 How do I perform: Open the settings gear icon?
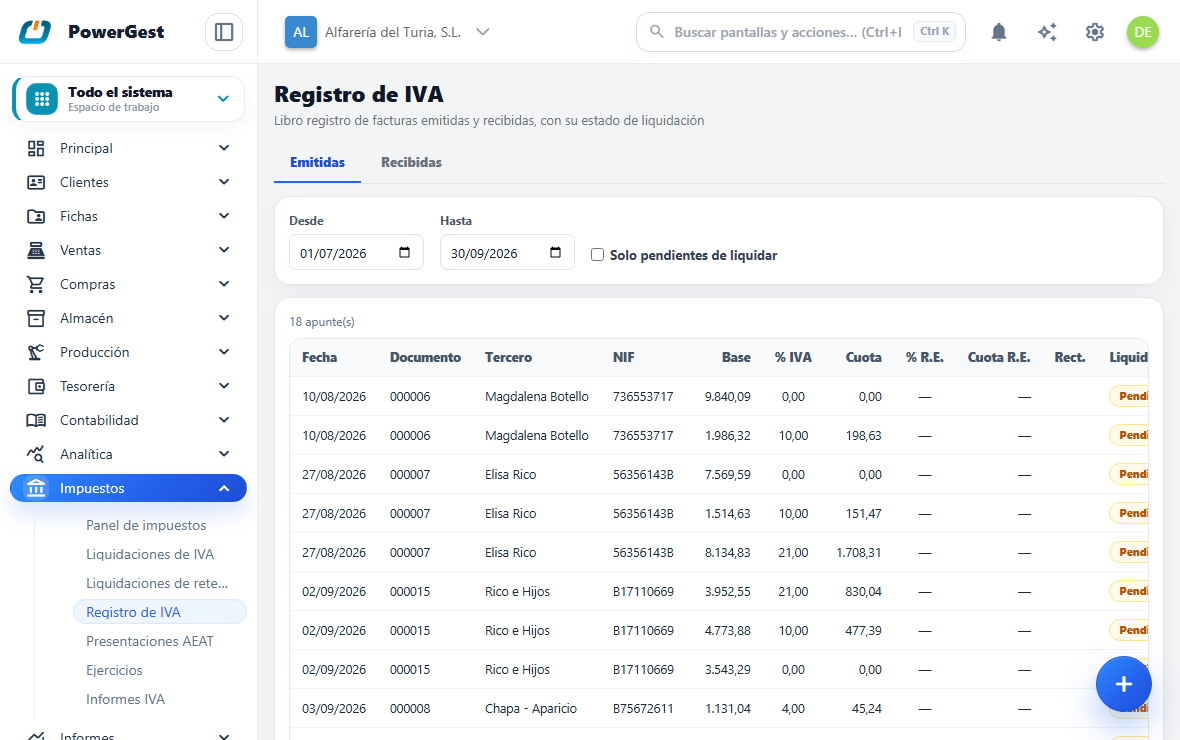pyautogui.click(x=1095, y=32)
